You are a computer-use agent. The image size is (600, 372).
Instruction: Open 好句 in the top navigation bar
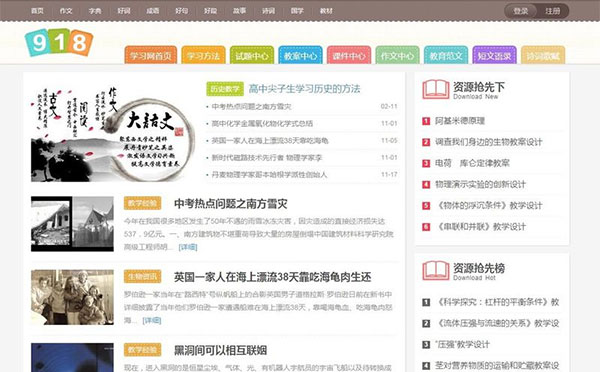tap(181, 11)
